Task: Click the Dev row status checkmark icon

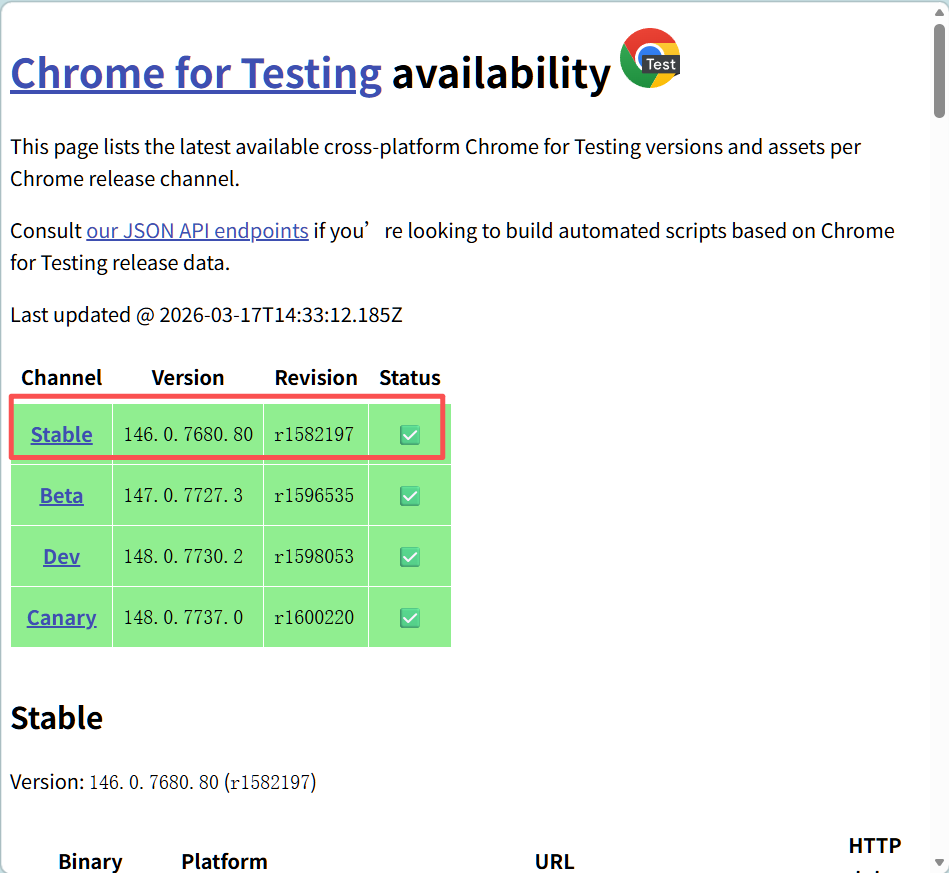Action: pyautogui.click(x=410, y=557)
